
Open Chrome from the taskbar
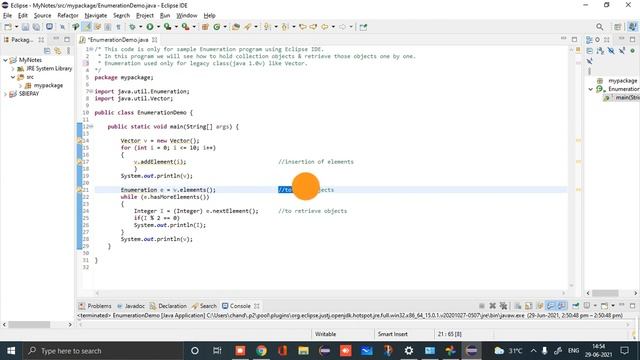[261, 351]
